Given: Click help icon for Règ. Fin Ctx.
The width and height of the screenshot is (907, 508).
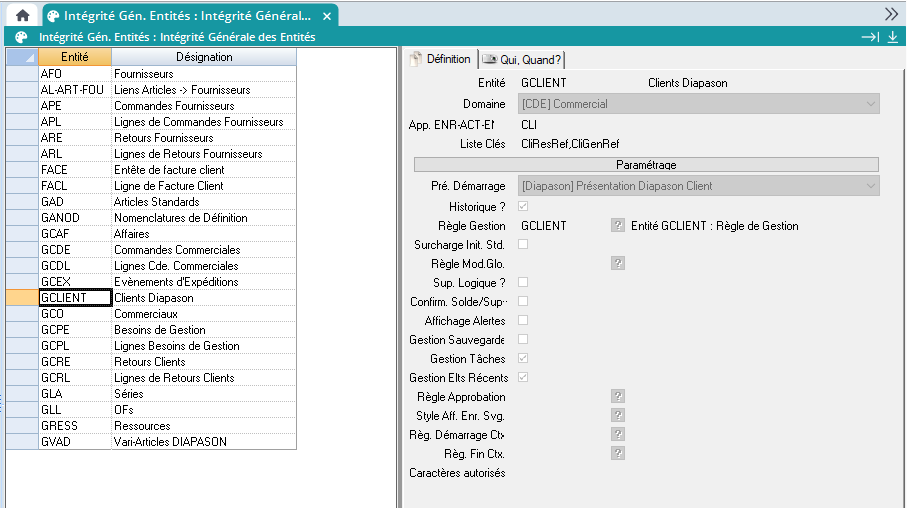Looking at the screenshot, I should [x=618, y=453].
